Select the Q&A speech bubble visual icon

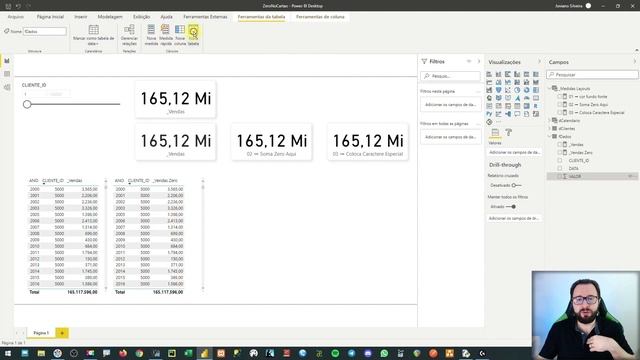click(x=517, y=114)
